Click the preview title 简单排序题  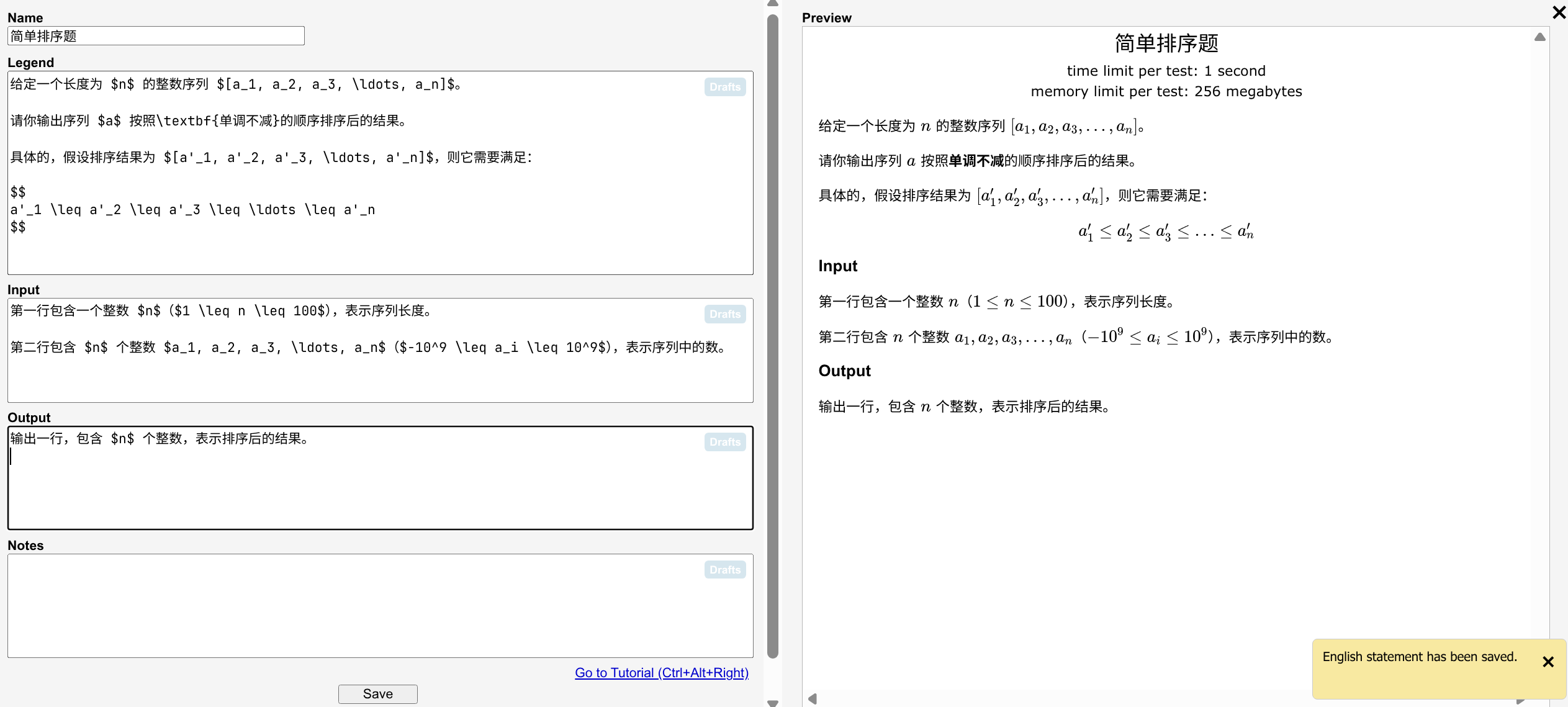pyautogui.click(x=1166, y=43)
